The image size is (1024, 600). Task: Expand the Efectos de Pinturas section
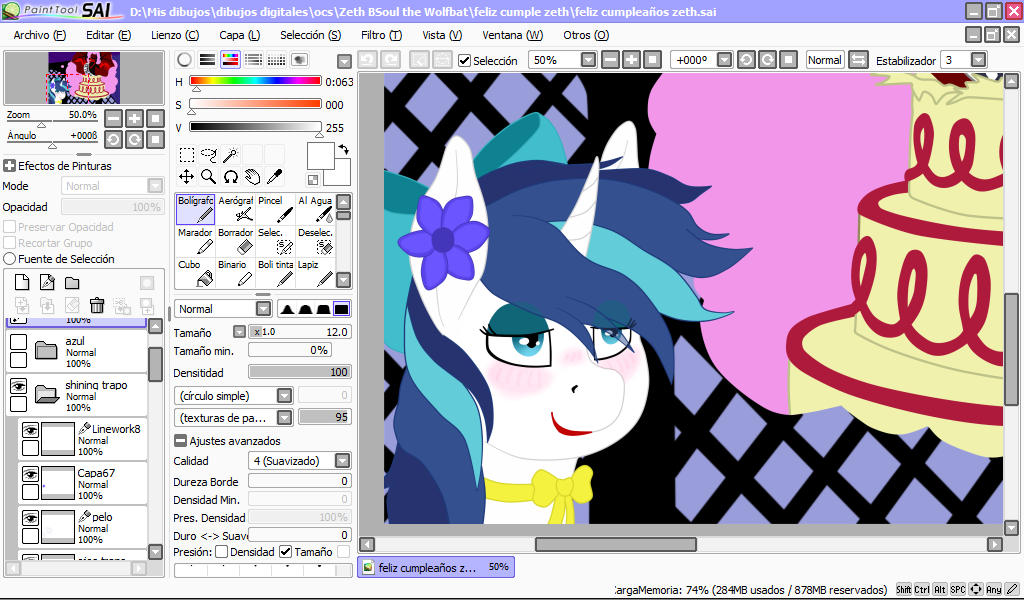9,166
